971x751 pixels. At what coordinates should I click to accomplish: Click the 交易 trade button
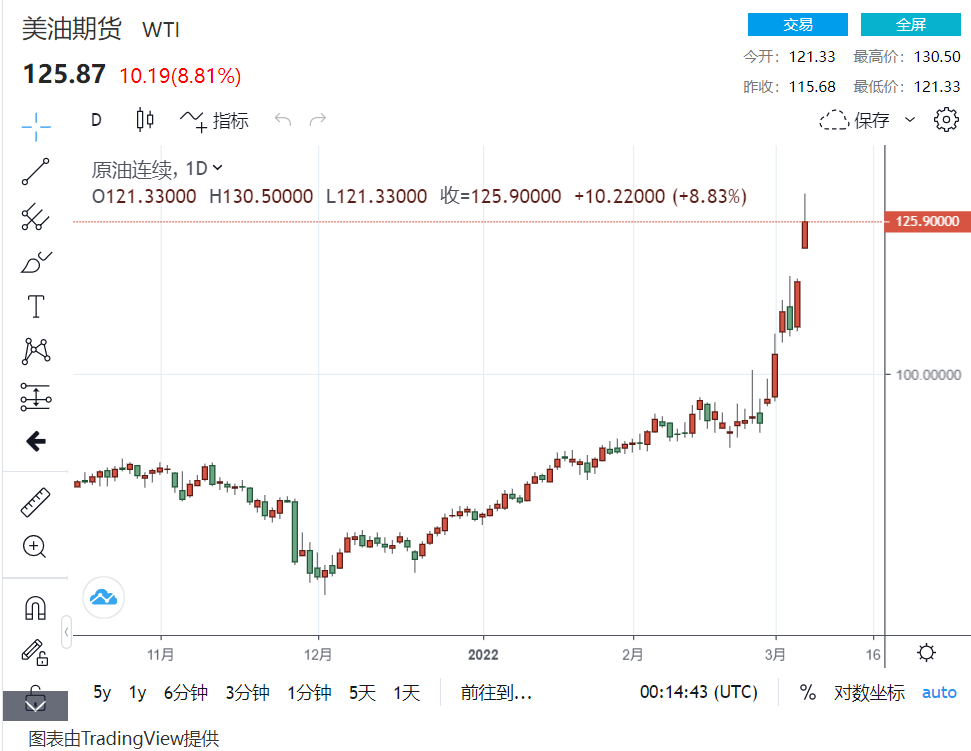[x=797, y=25]
